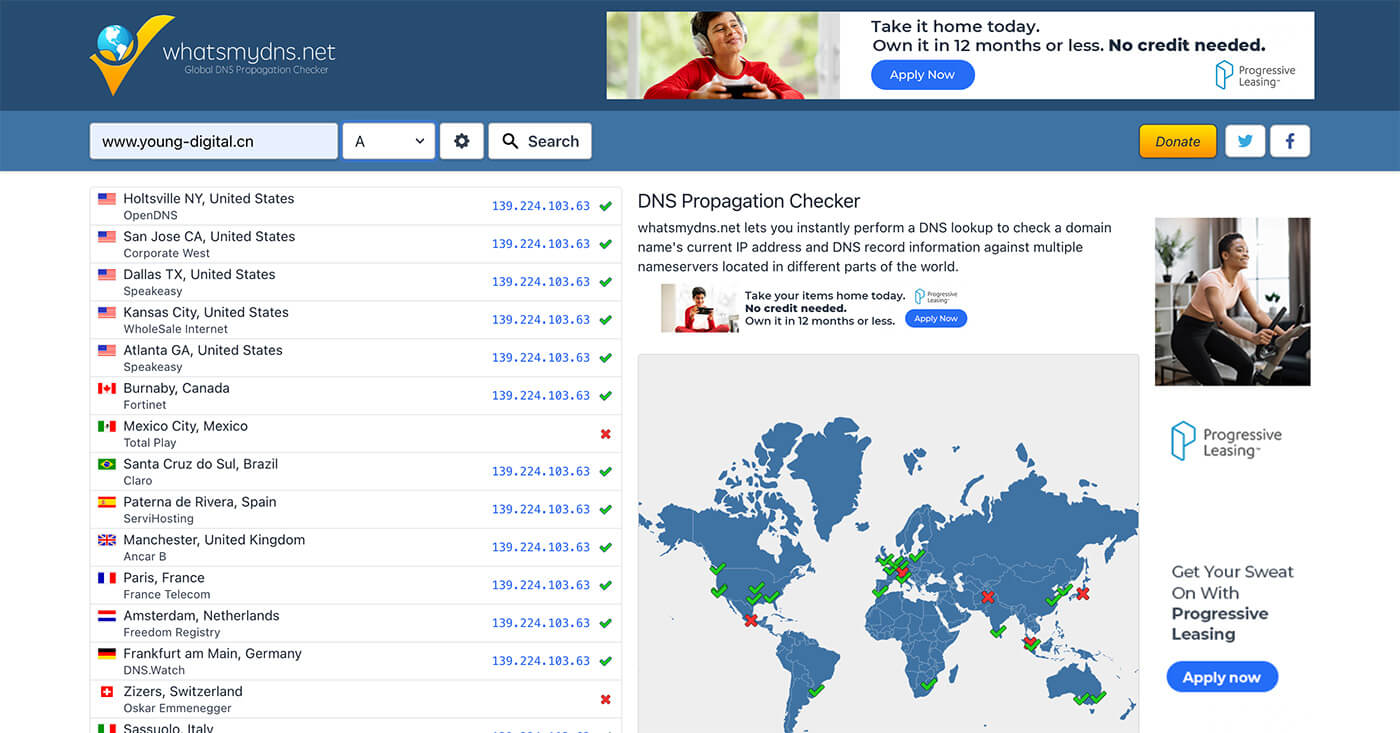This screenshot has width=1400, height=733.
Task: Click "DNS.Watch" provider label
Action: pyautogui.click(x=155, y=670)
